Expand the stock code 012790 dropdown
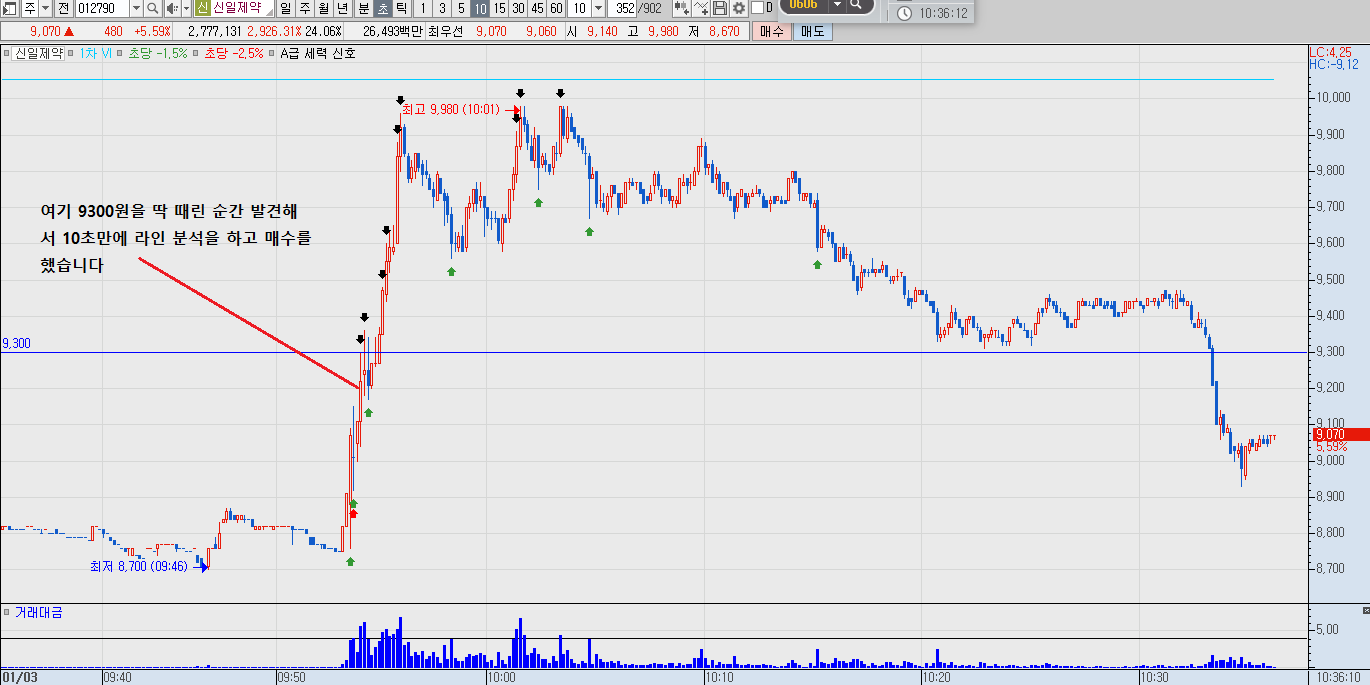Image resolution: width=1370 pixels, height=685 pixels. 136,8
